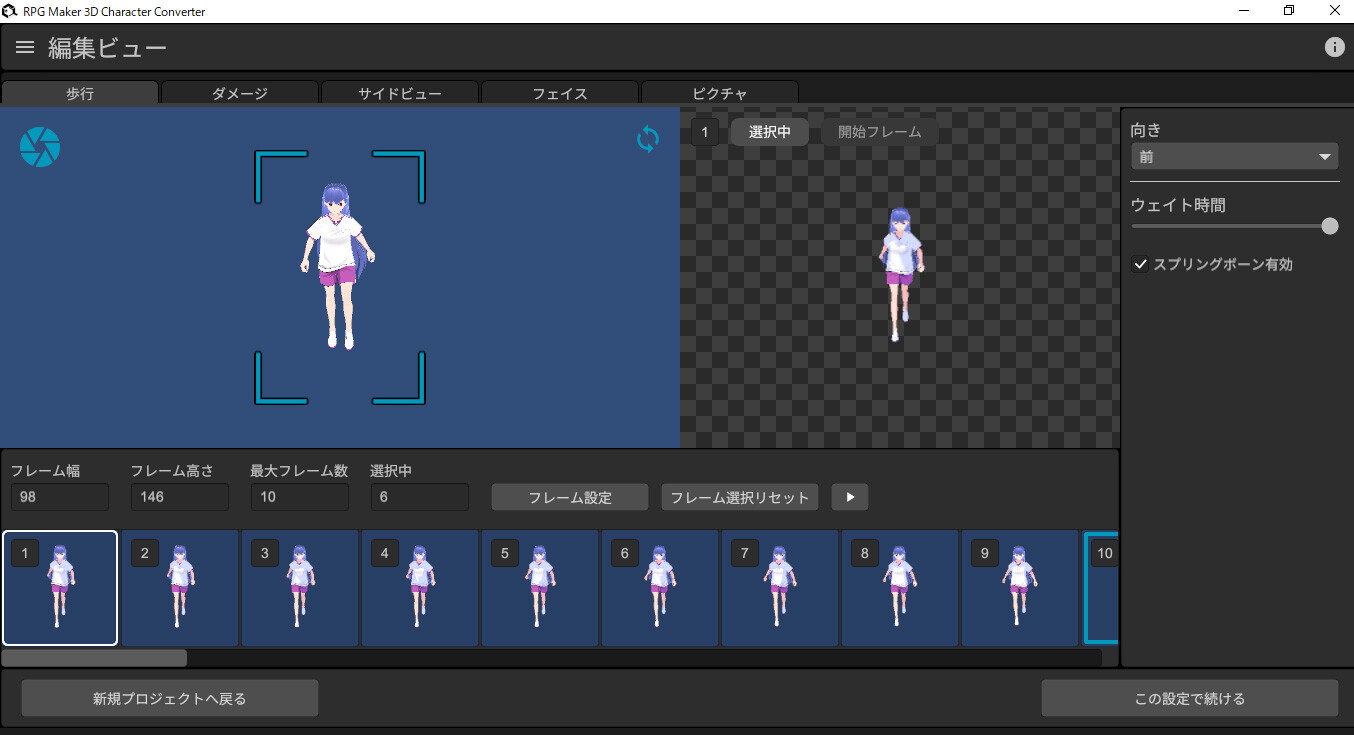1354x735 pixels.
Task: Click the フレーム設定 button
Action: point(569,497)
